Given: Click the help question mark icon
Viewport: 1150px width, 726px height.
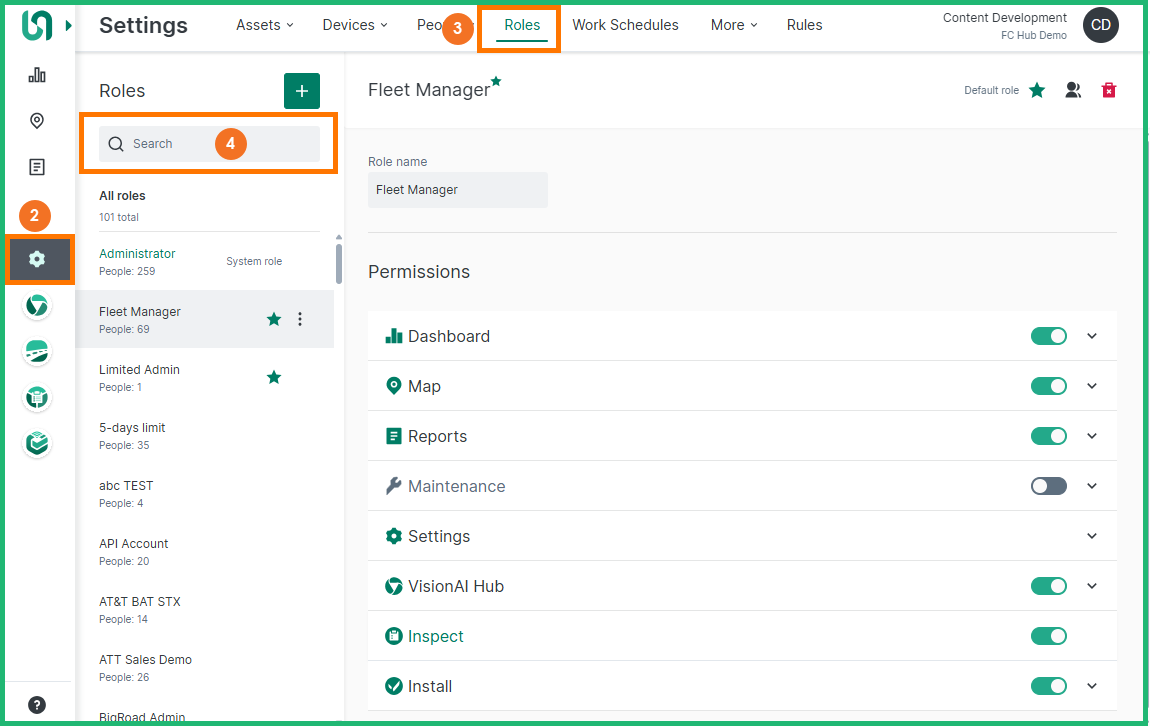Looking at the screenshot, I should coord(37,705).
